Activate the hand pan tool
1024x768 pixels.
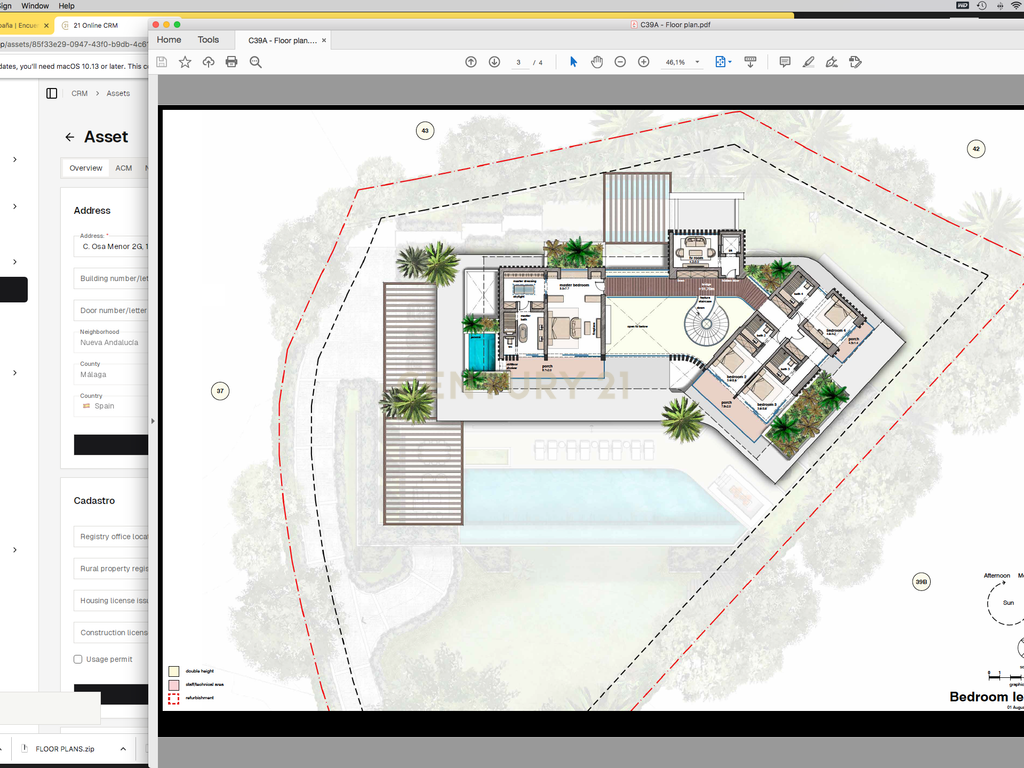[597, 62]
